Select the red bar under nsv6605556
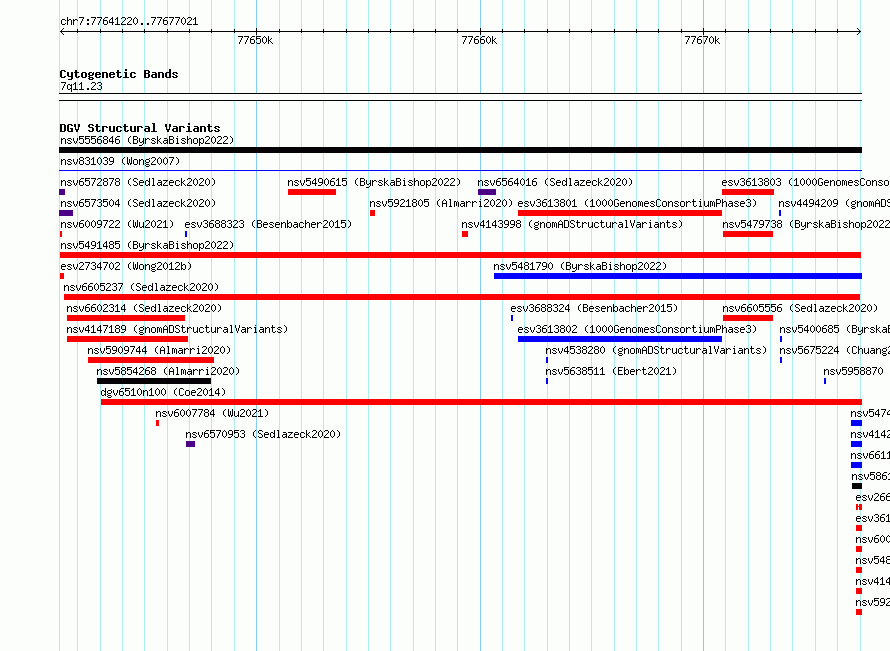The image size is (890, 651). click(x=748, y=318)
